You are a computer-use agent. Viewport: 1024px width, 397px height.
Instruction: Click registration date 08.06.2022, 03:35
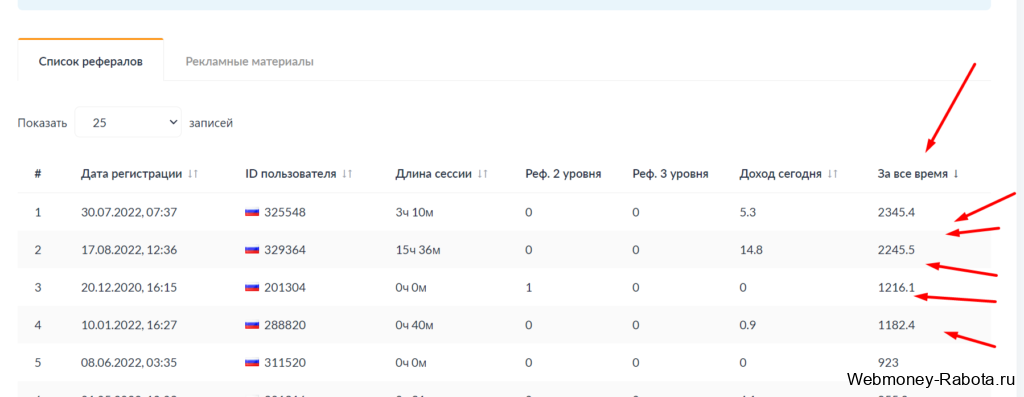tap(129, 362)
